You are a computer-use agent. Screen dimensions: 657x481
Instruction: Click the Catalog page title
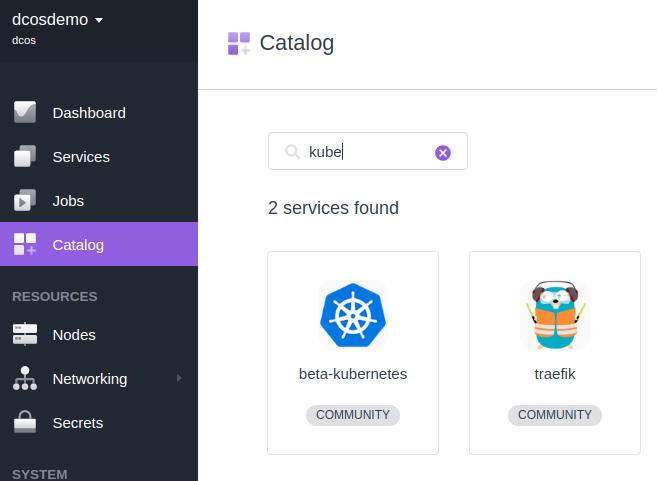pos(297,43)
